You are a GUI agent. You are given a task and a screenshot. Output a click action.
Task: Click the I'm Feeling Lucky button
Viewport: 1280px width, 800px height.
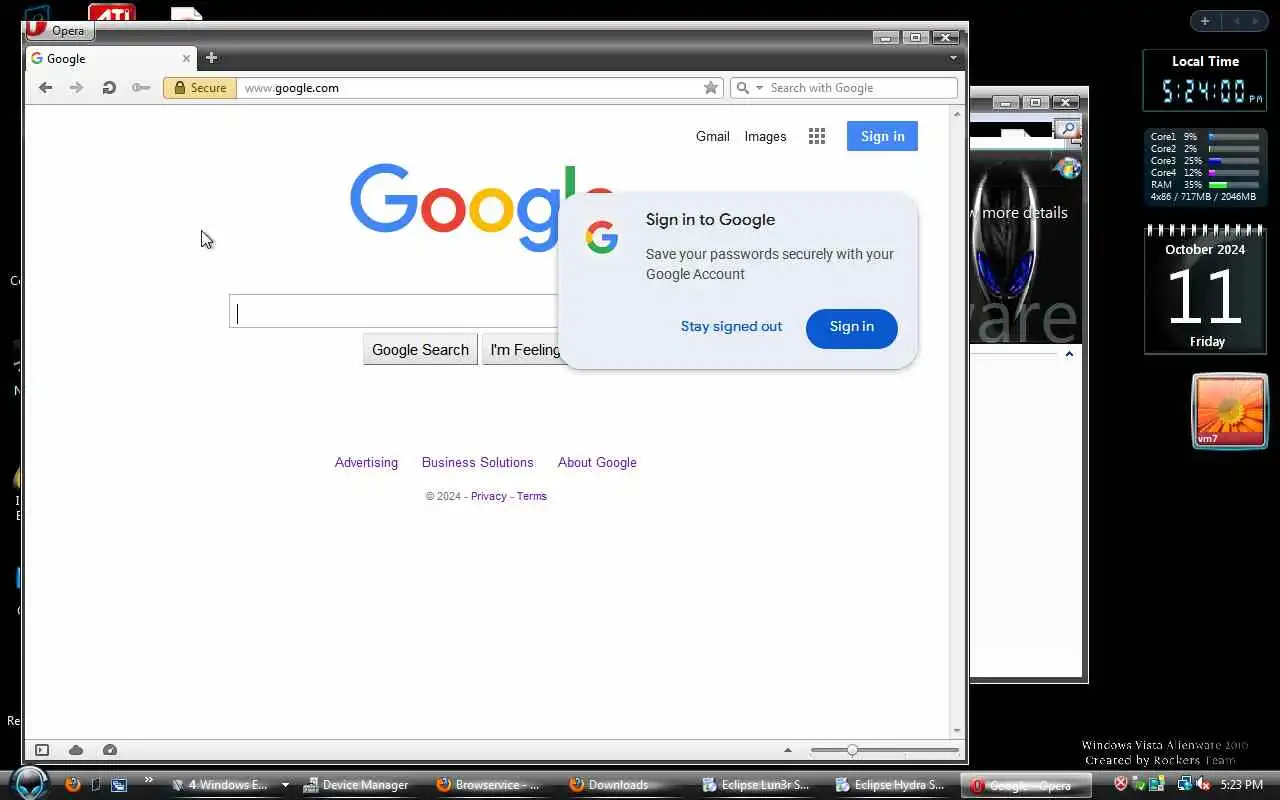pos(522,350)
